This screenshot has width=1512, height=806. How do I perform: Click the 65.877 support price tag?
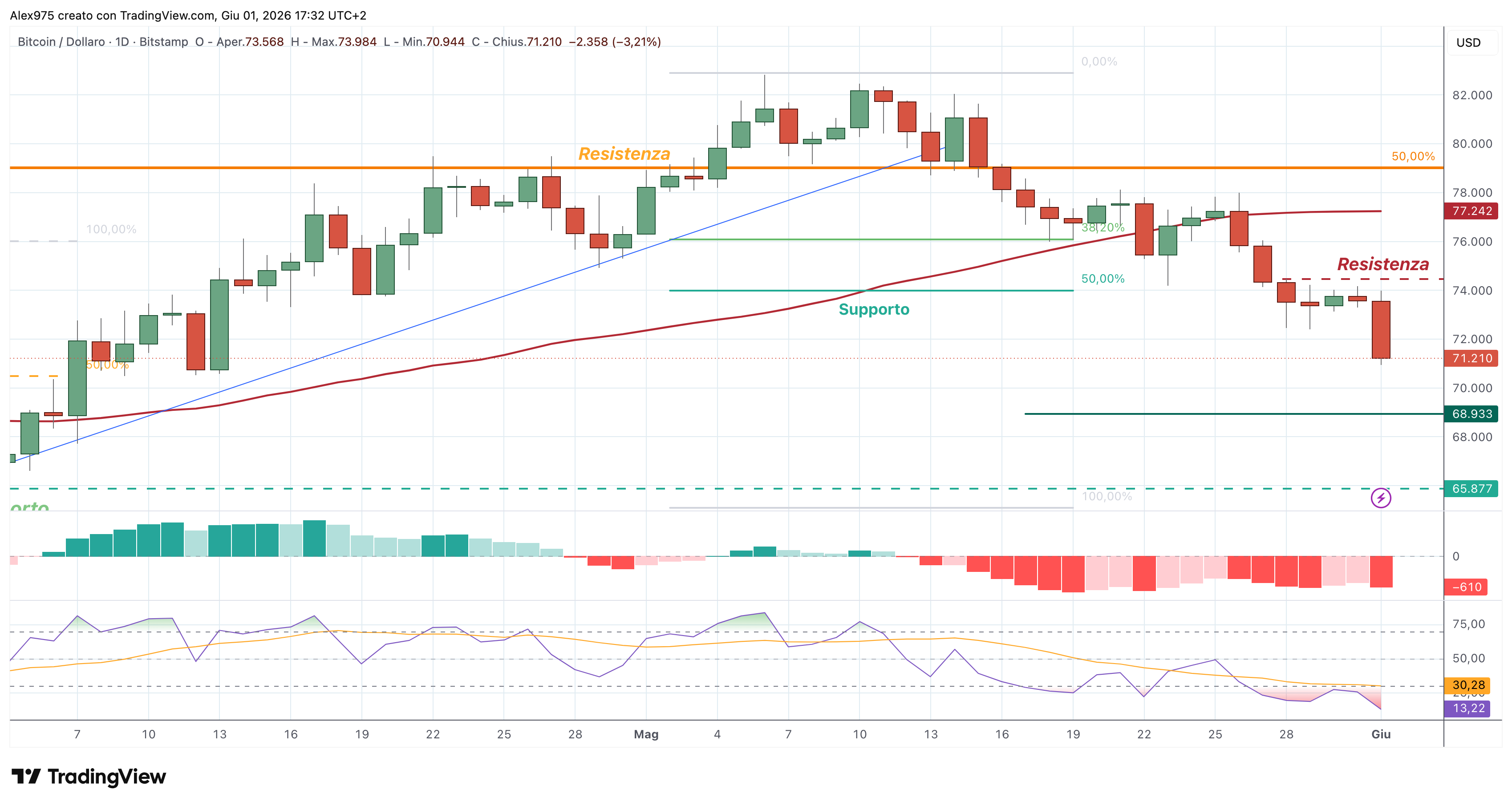point(1471,488)
